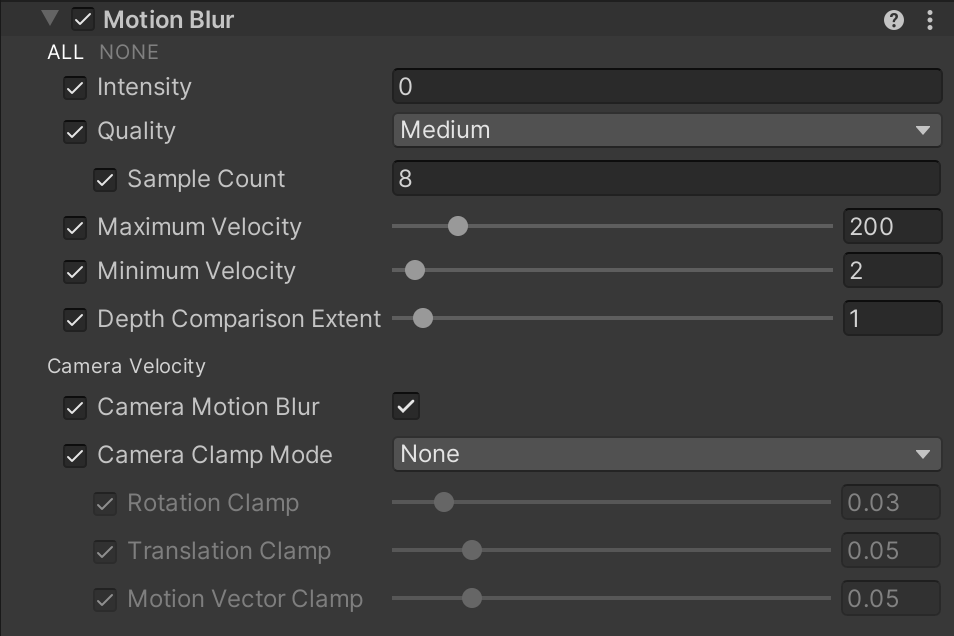Select the Sample Count value field

click(667, 178)
